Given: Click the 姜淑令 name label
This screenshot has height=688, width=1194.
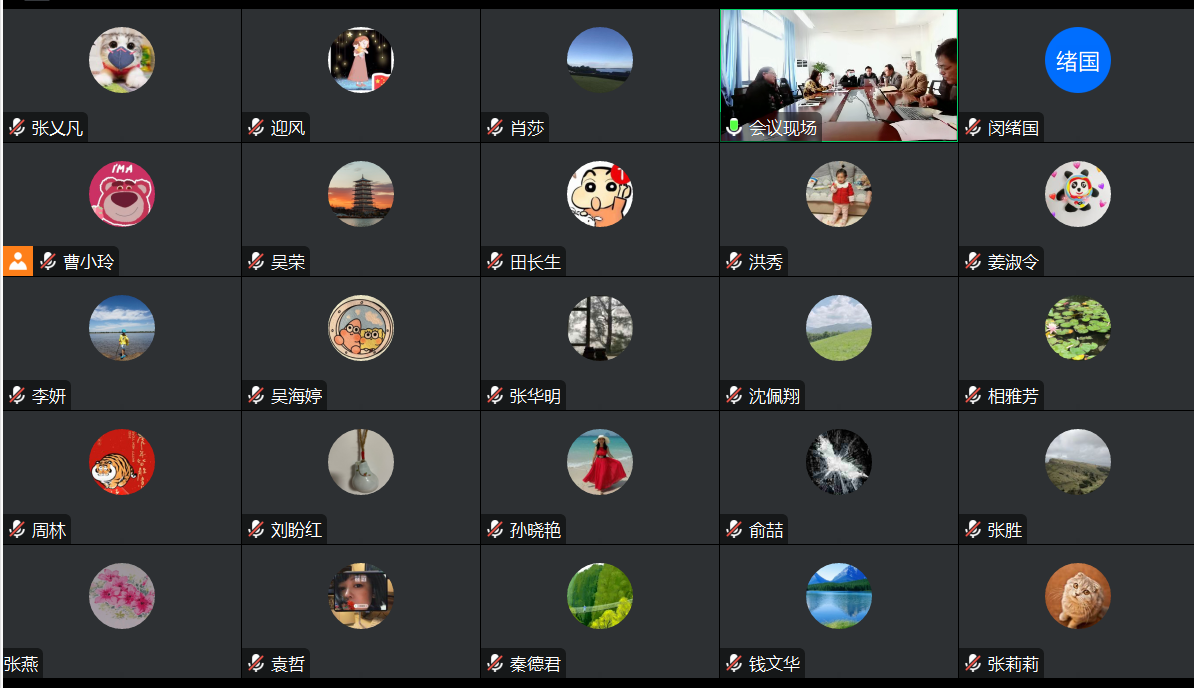Looking at the screenshot, I should [x=1013, y=262].
